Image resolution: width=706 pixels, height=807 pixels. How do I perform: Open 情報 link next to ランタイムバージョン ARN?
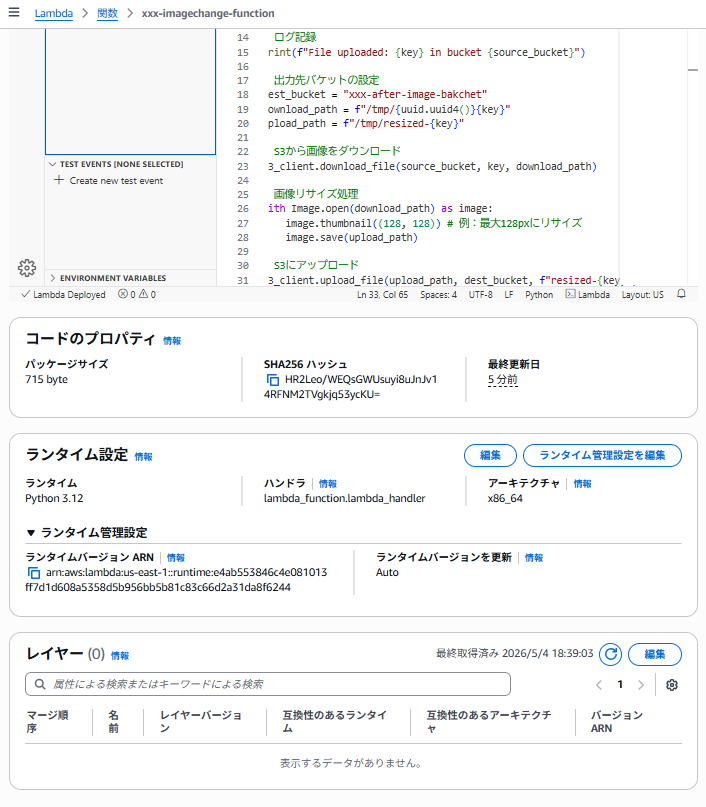(x=176, y=558)
